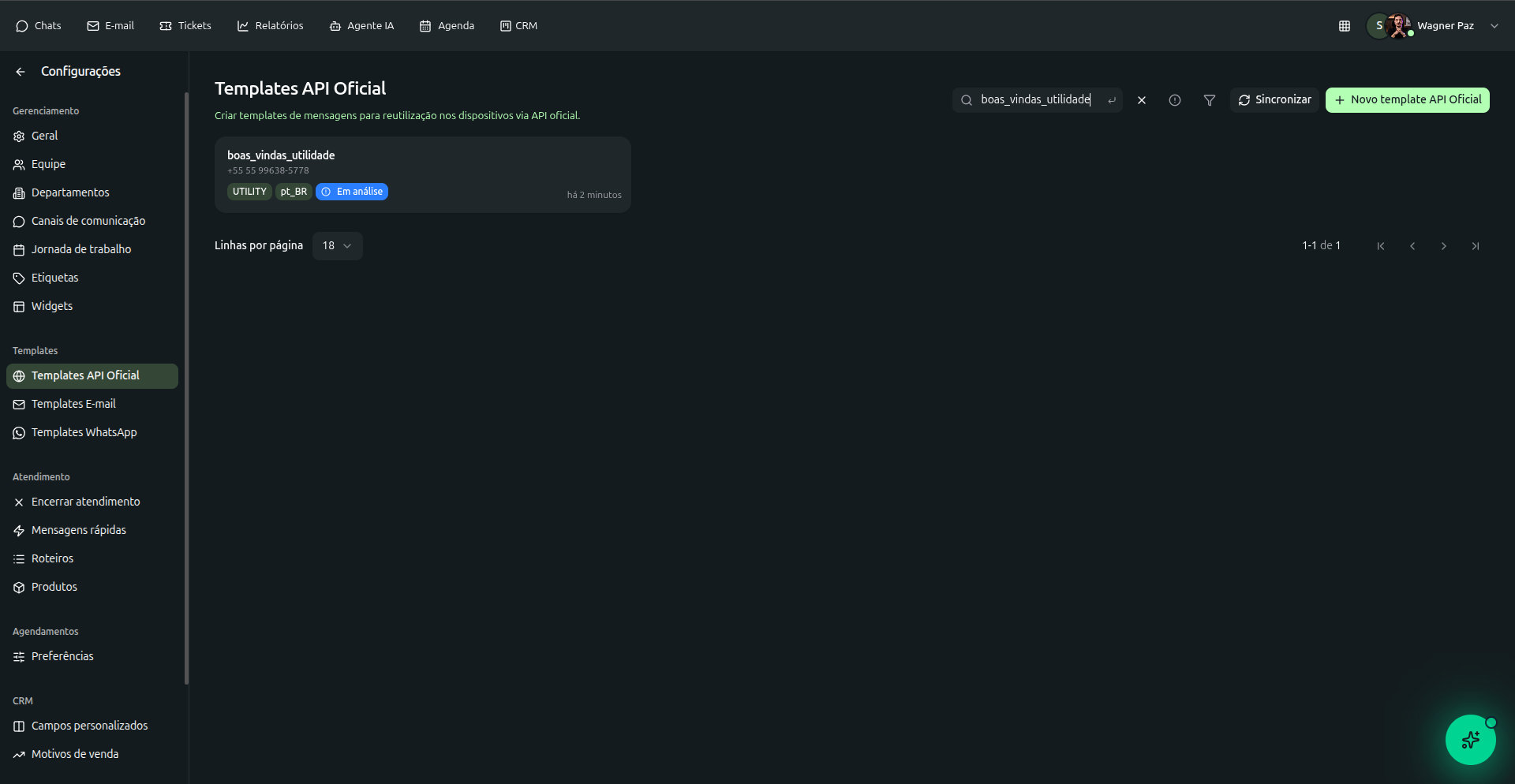Viewport: 1515px width, 784px height.
Task: Go to the last page arrow icon
Action: click(1475, 246)
